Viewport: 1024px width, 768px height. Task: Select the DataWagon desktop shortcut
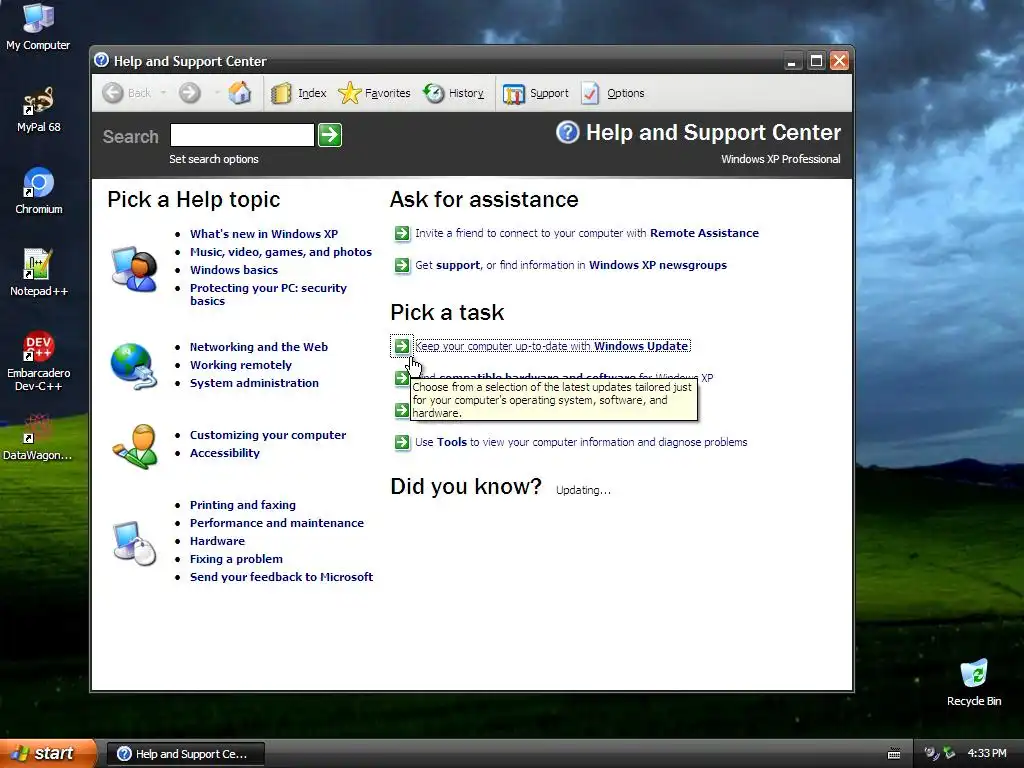pyautogui.click(x=38, y=437)
